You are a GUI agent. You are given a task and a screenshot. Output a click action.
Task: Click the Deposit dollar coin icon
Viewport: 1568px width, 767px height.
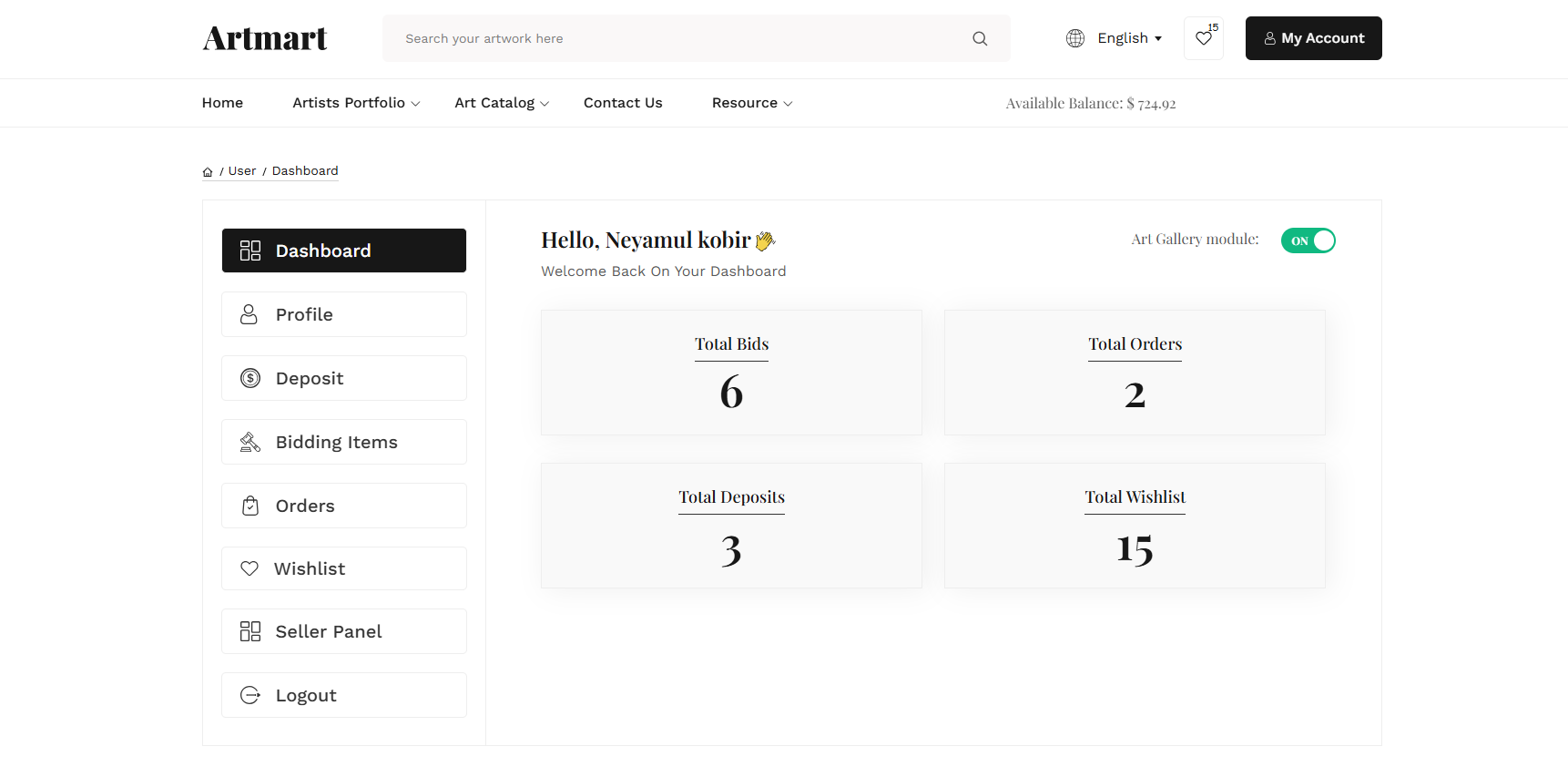coord(250,378)
